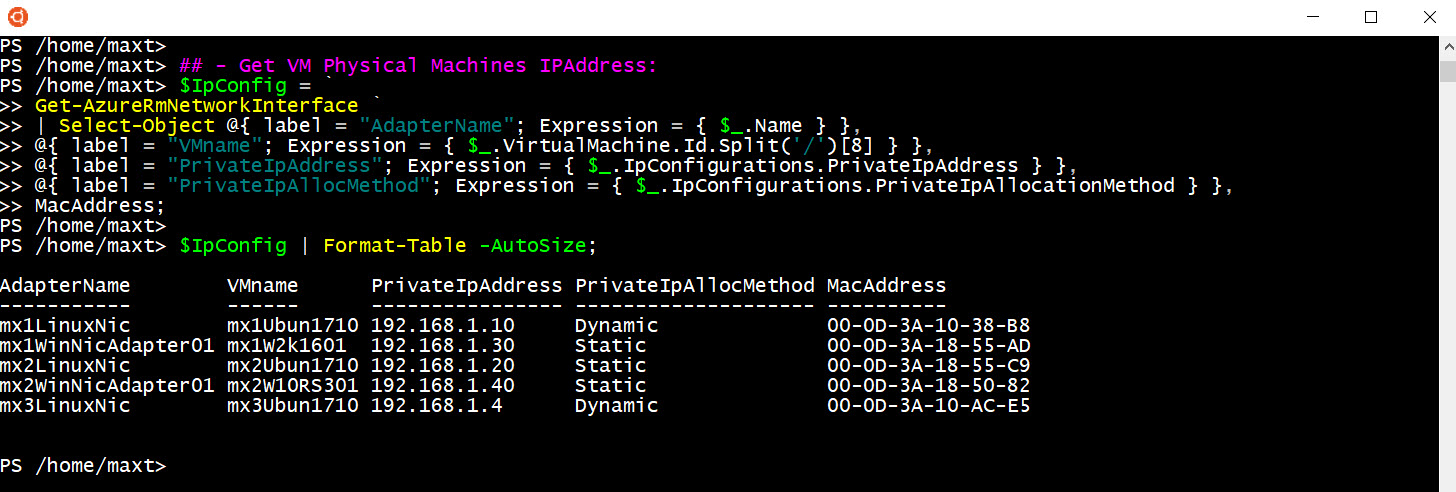Click the bottom empty PS /home/maxt> prompt
This screenshot has width=1456, height=492.
tap(83, 466)
